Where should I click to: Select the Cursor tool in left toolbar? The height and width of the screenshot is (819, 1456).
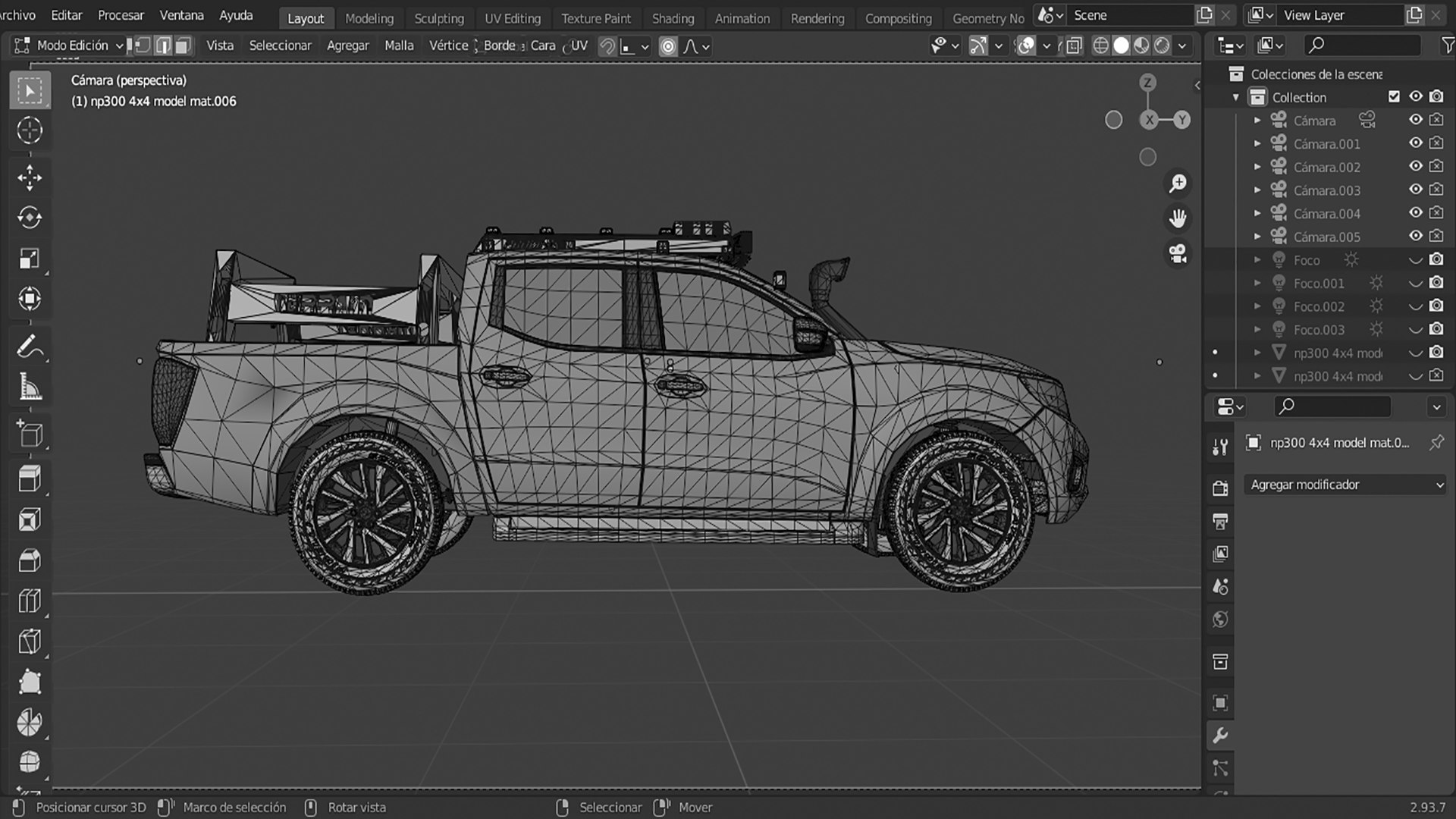[x=30, y=130]
